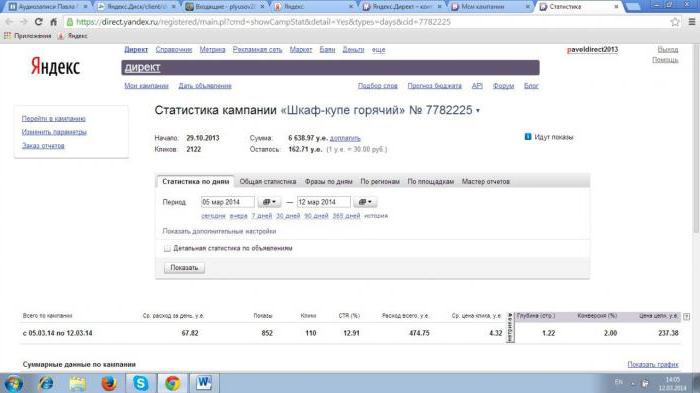
Task: Bookmark this page with the star icon
Action: click(x=675, y=21)
